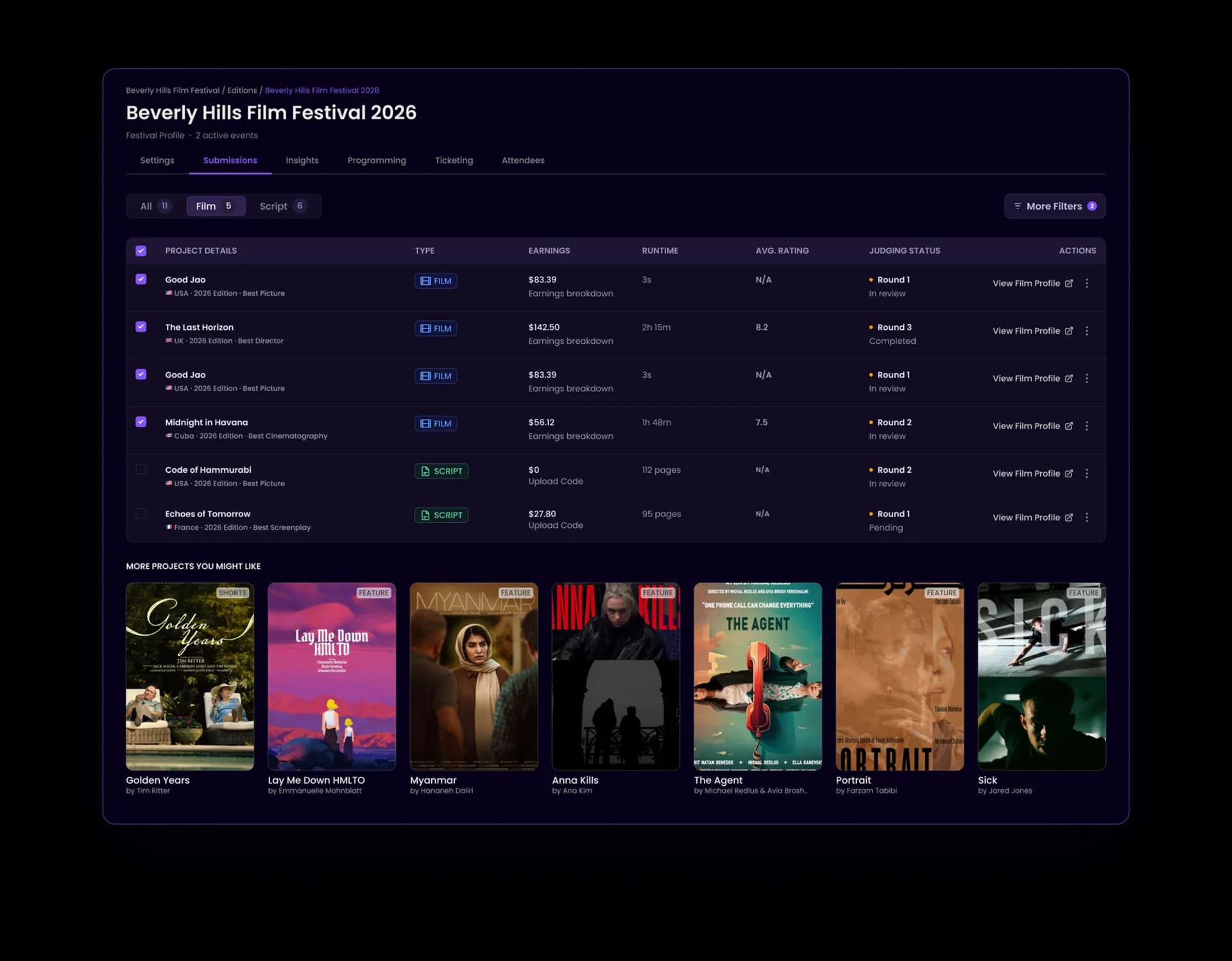Click Upload Code for Echoes of Tomorrow
Screen dimensions: 1232x961
coord(556,525)
